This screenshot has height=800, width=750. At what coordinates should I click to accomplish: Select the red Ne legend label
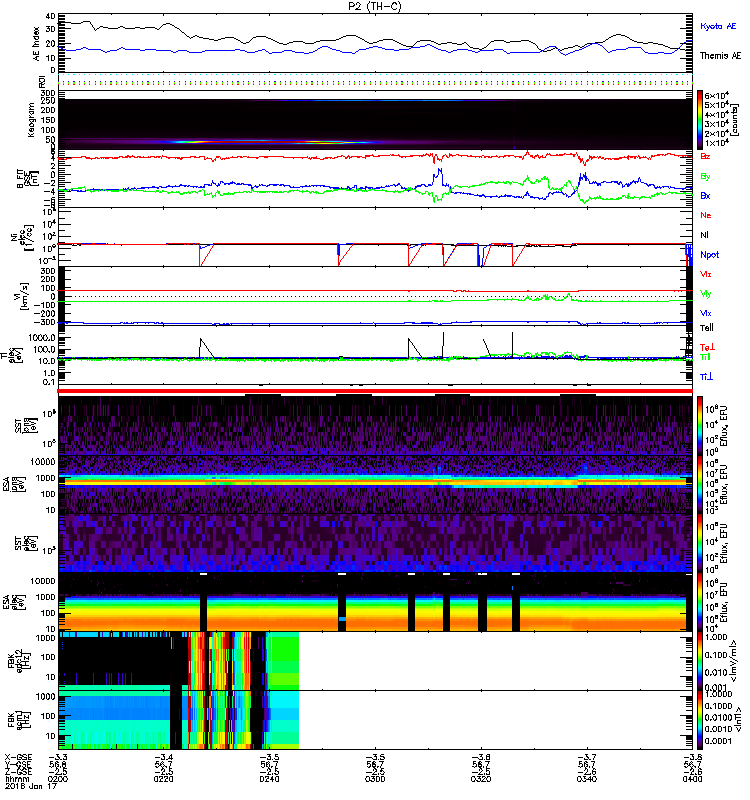pos(705,215)
